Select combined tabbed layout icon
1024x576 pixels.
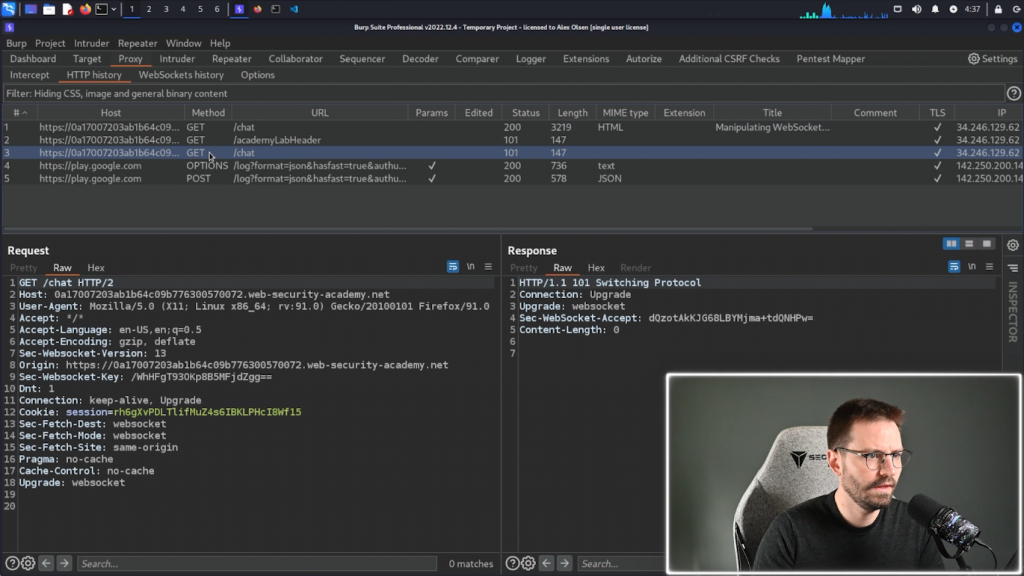pyautogui.click(x=987, y=244)
